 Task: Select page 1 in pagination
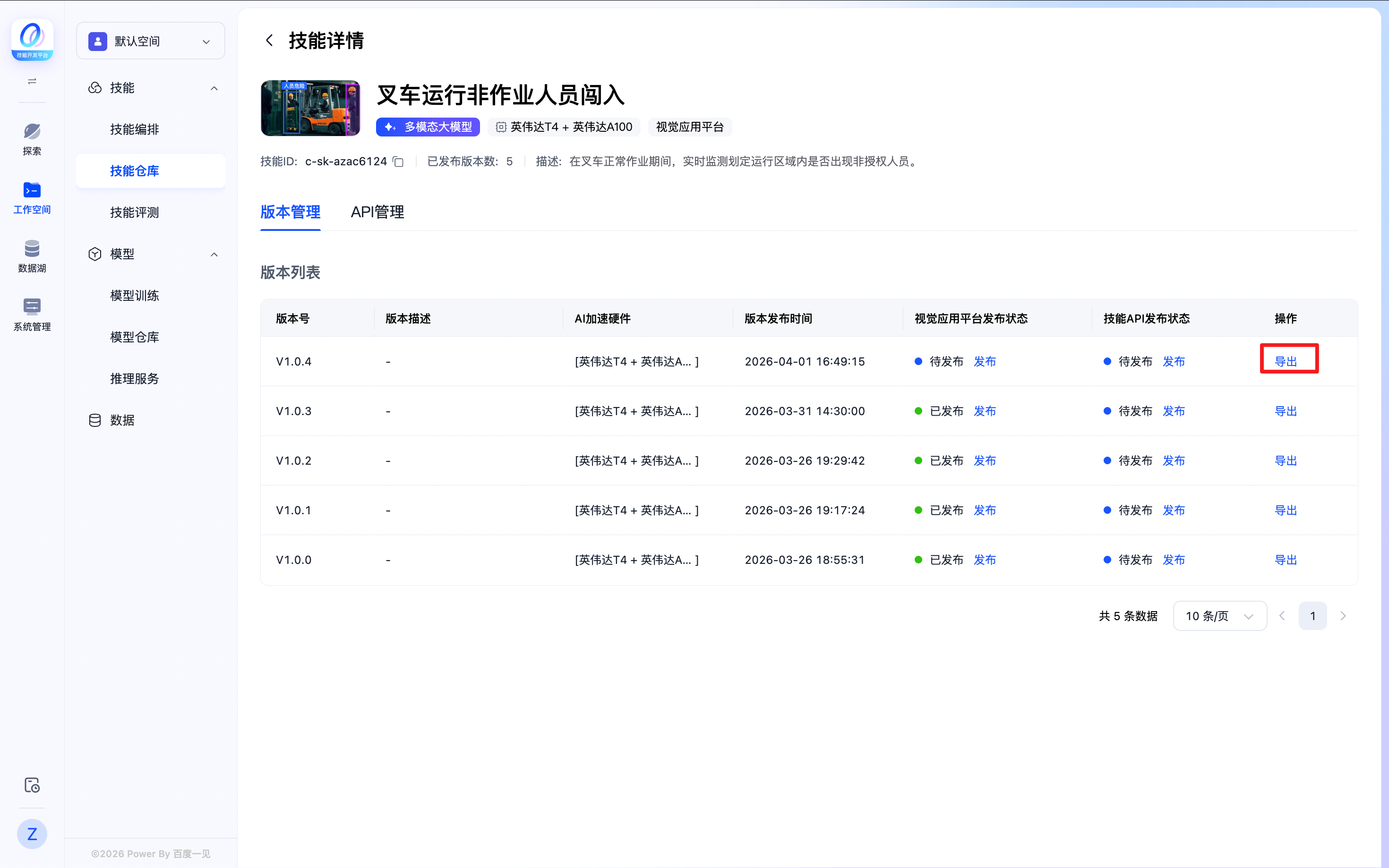(1312, 616)
